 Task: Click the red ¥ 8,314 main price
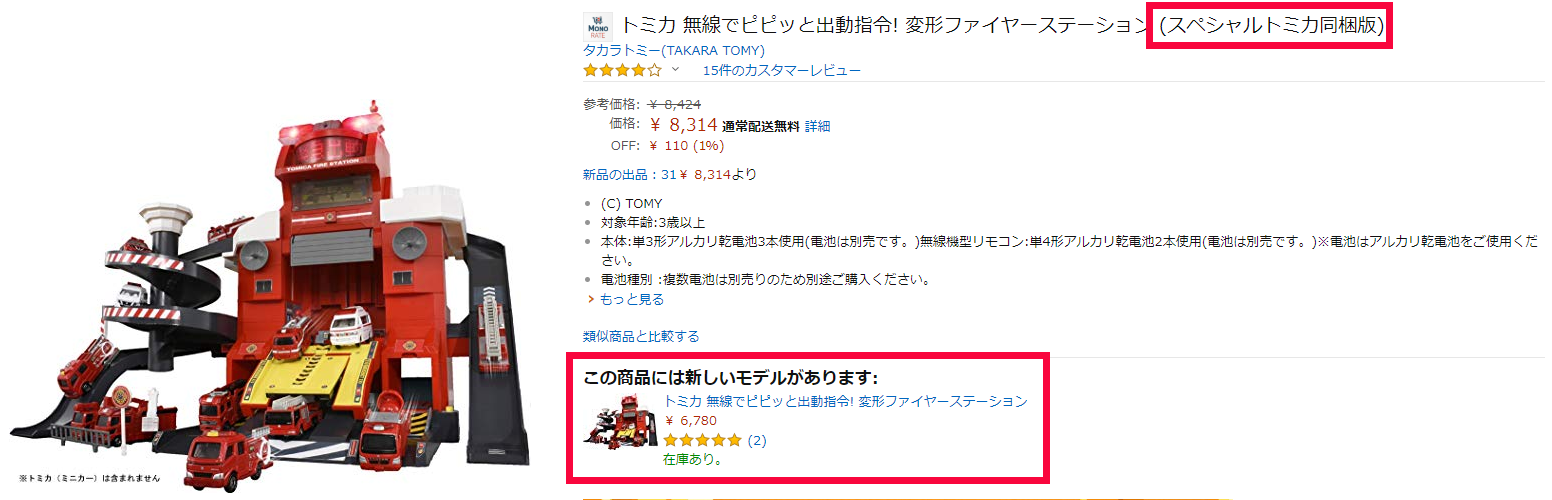pyautogui.click(x=683, y=125)
